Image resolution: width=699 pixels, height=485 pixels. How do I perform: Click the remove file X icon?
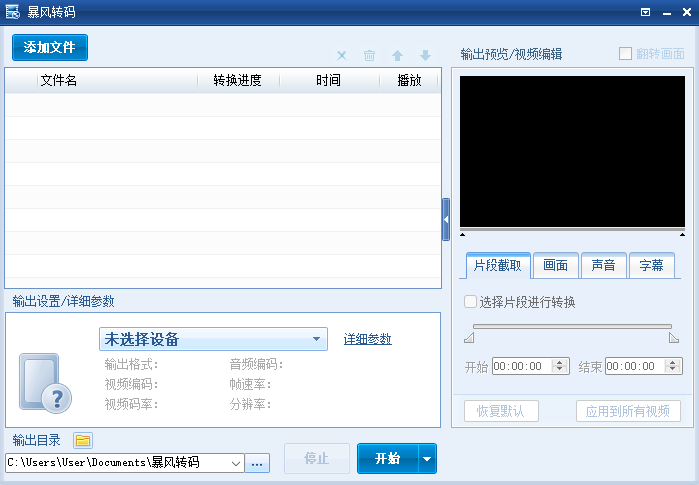[342, 56]
